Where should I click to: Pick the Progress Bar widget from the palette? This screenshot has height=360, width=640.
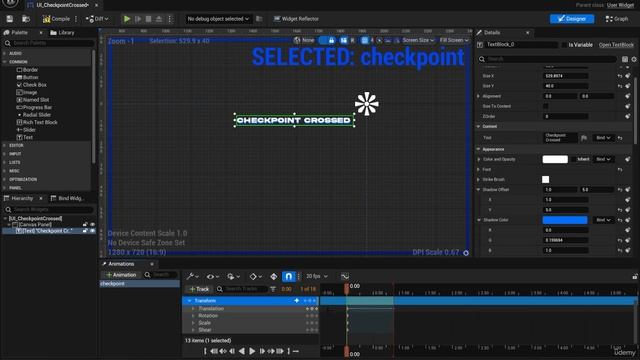point(34,107)
